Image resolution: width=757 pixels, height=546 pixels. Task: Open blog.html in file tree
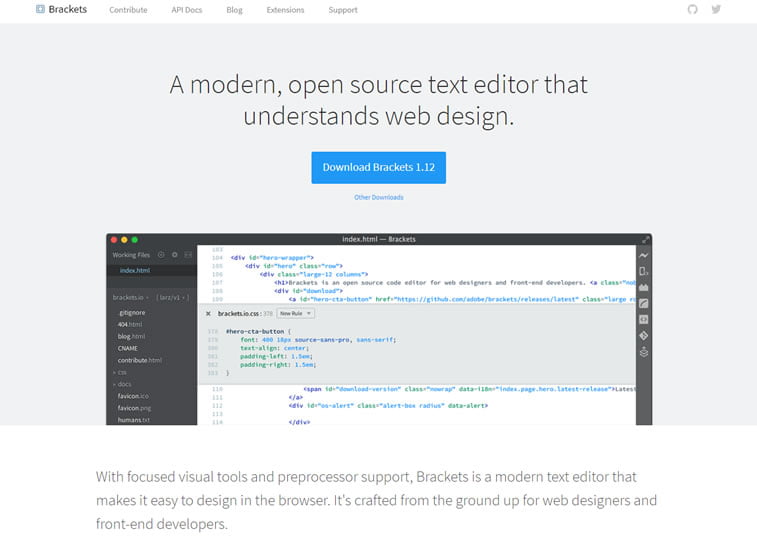click(x=131, y=336)
